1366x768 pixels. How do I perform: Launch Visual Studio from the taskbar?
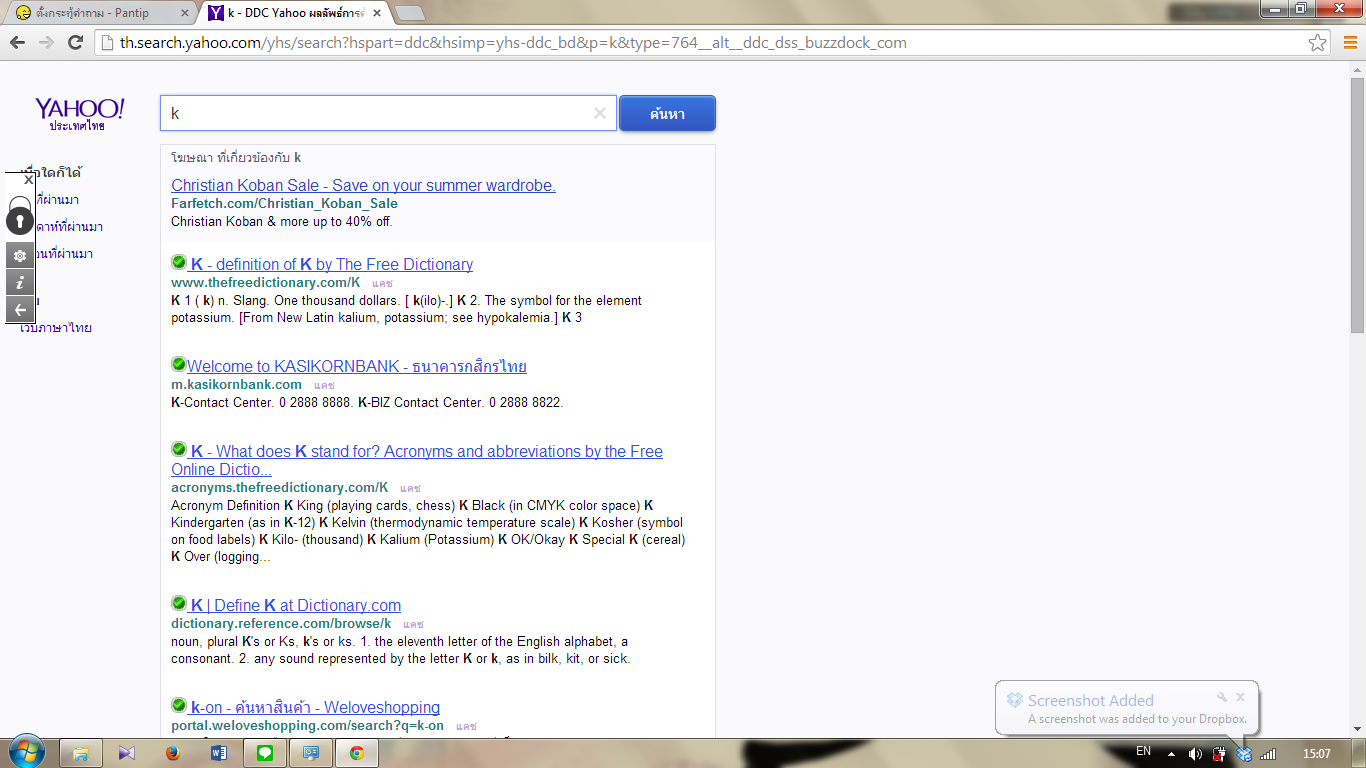(x=126, y=753)
